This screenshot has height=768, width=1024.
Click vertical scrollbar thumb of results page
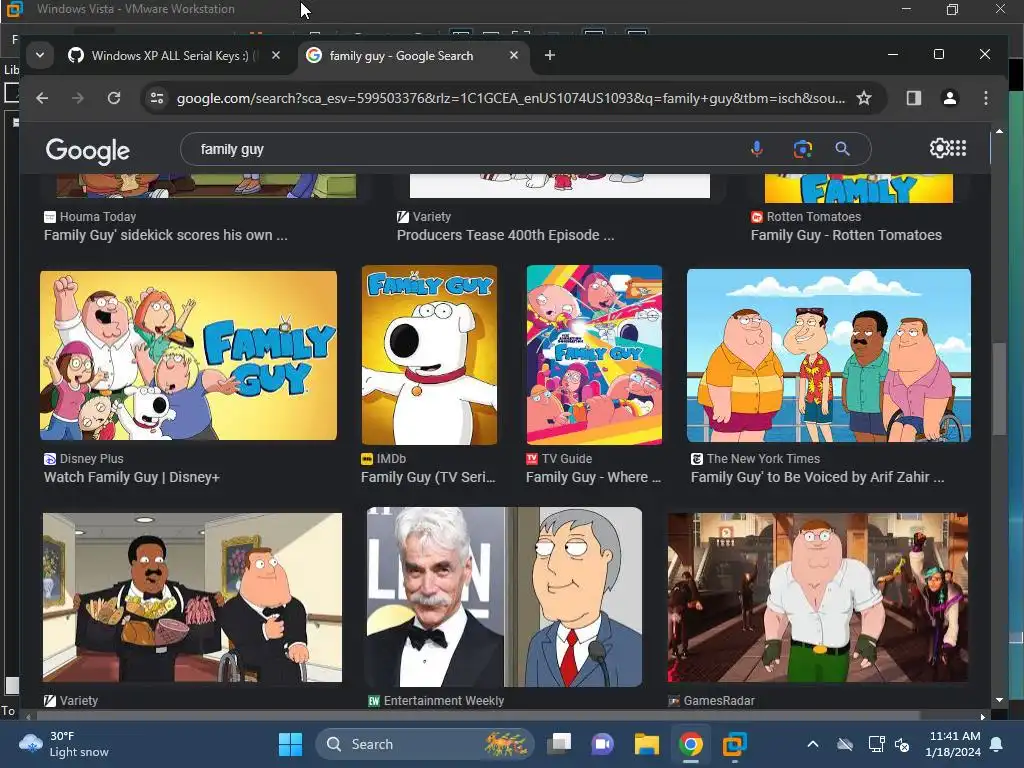[999, 389]
